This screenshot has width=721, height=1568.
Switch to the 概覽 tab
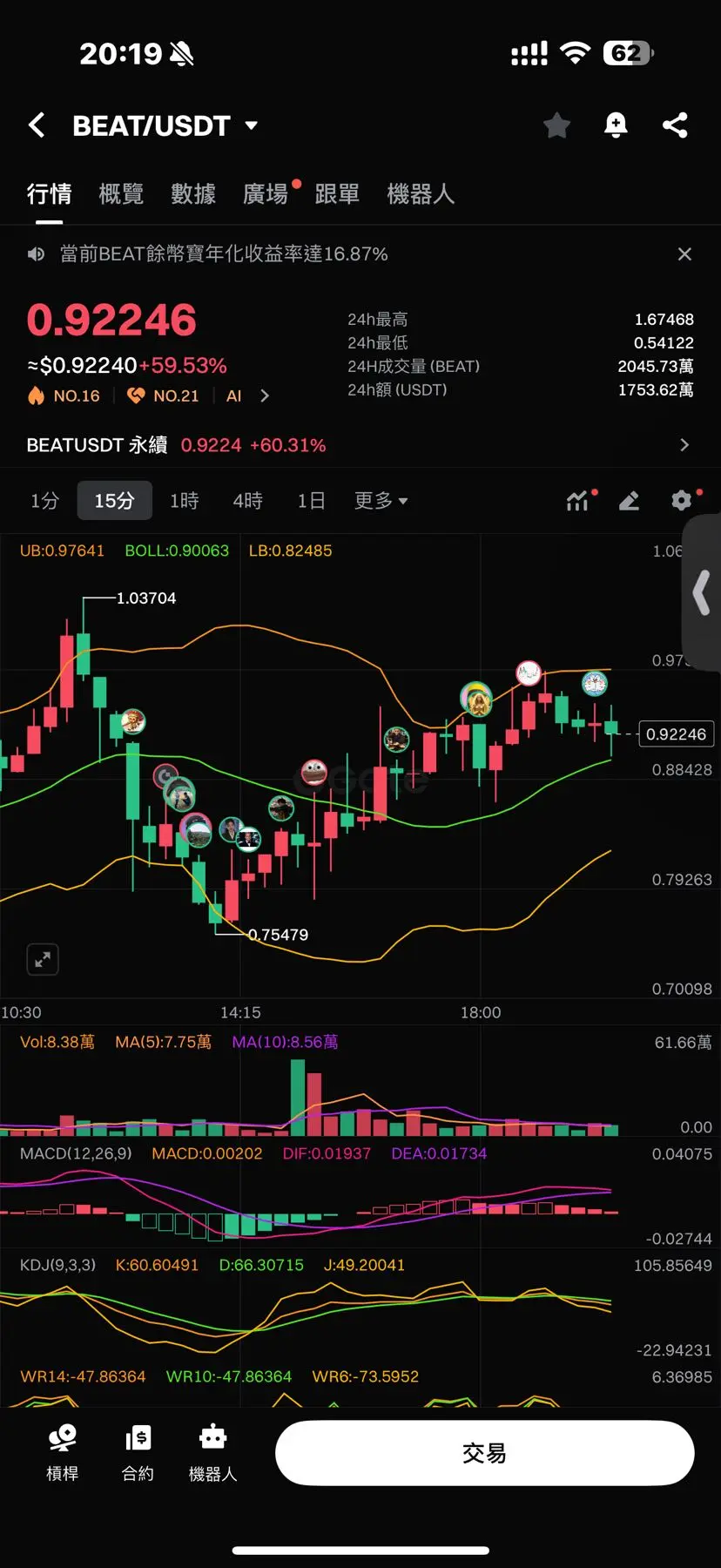tap(121, 194)
